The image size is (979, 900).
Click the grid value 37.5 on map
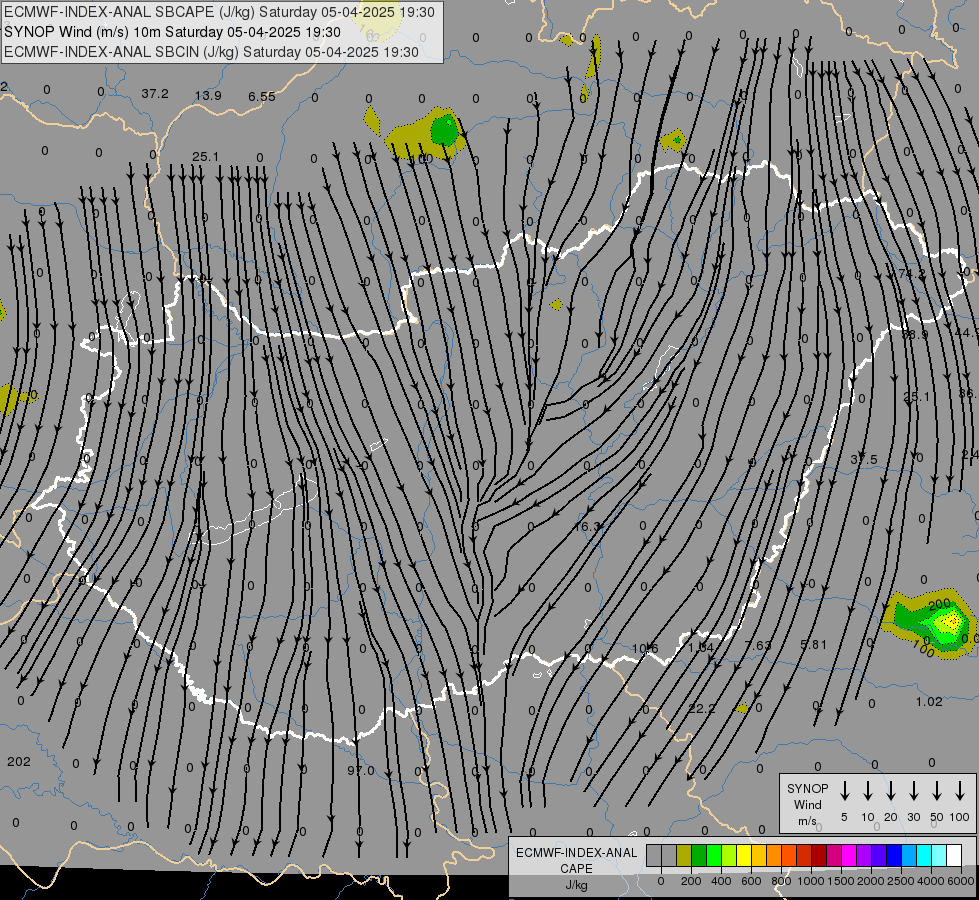(864, 459)
